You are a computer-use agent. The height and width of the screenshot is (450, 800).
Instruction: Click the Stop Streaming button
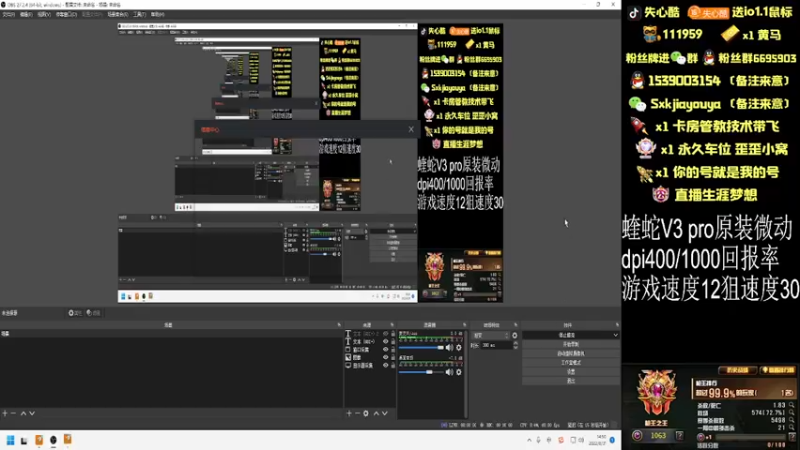pos(567,335)
